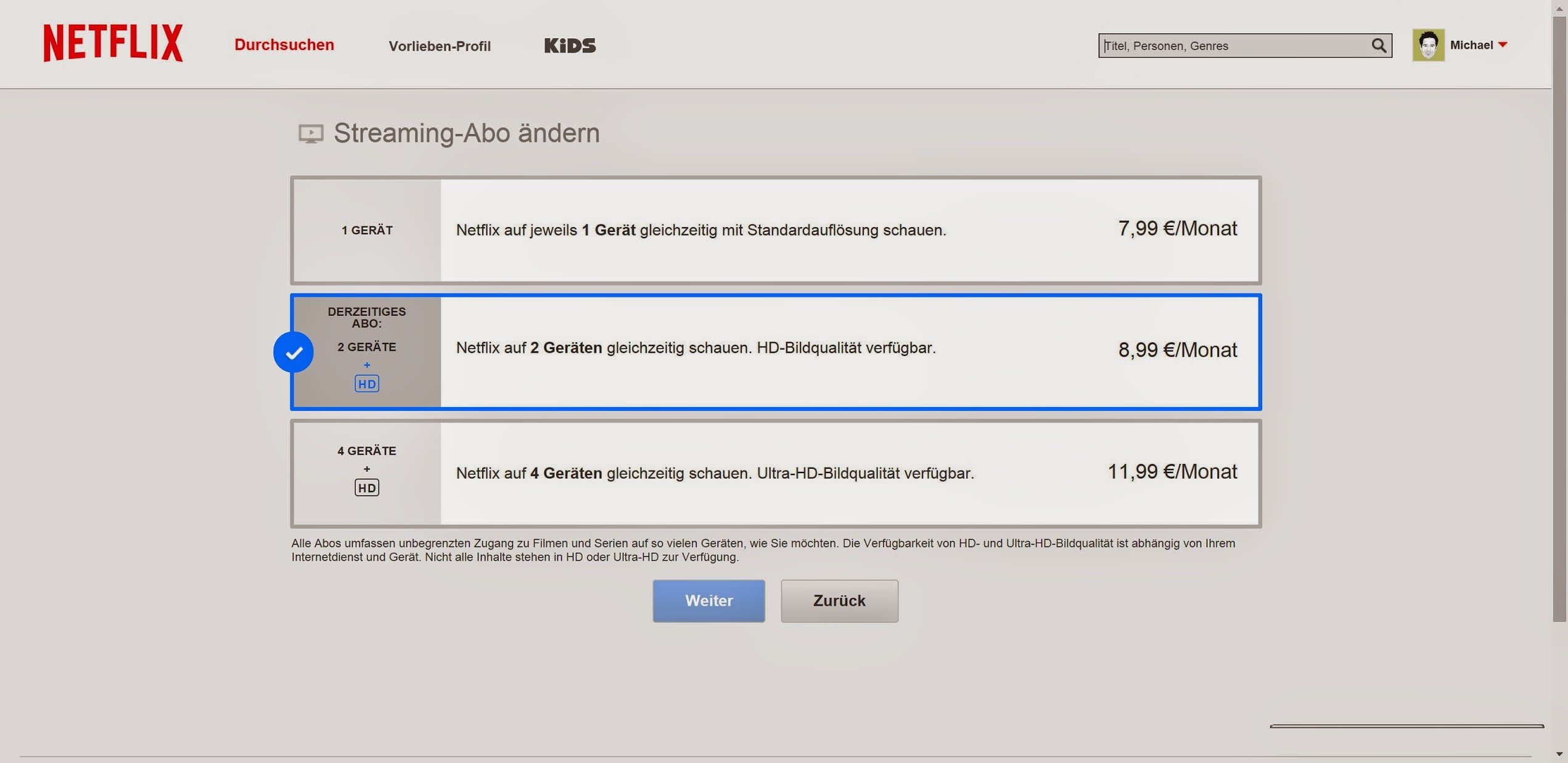
Task: Click the blue HD badge in current plan
Action: (367, 384)
